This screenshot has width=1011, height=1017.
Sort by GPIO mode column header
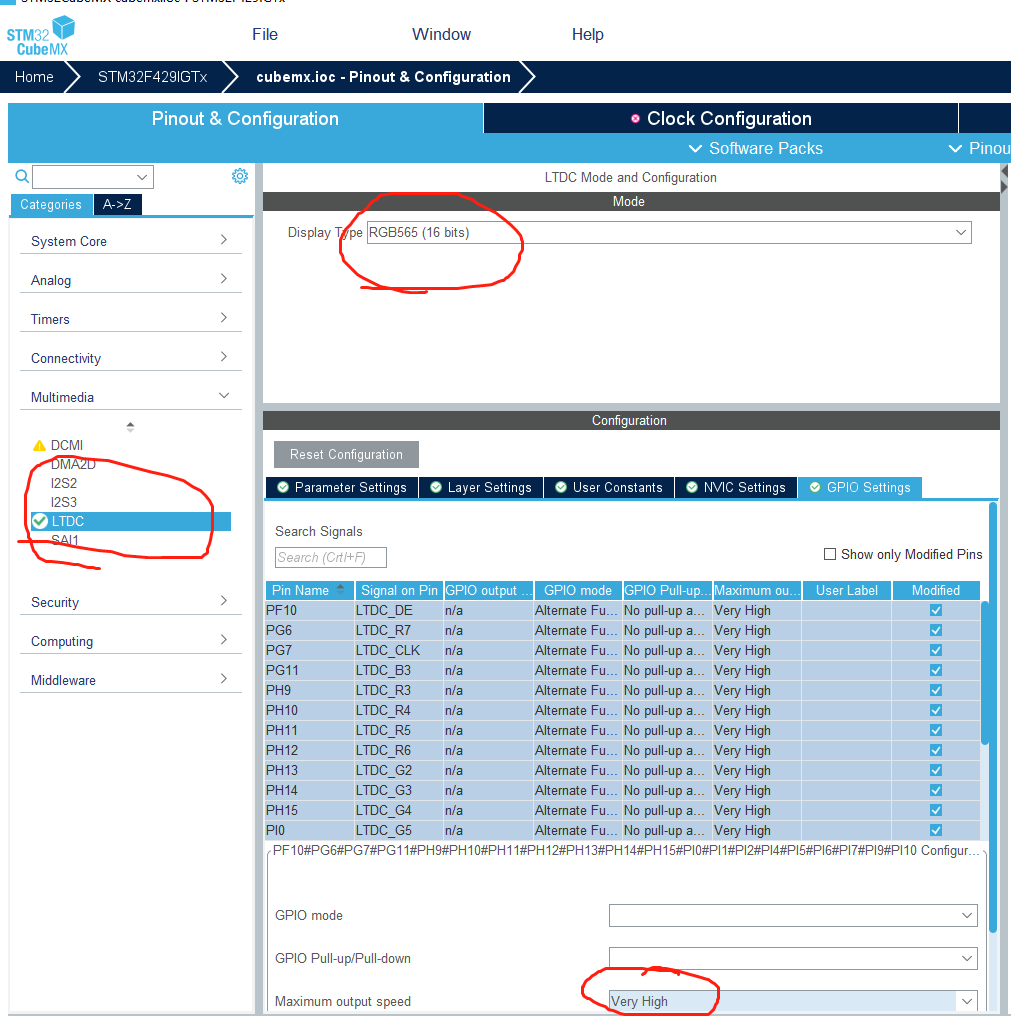[x=578, y=590]
